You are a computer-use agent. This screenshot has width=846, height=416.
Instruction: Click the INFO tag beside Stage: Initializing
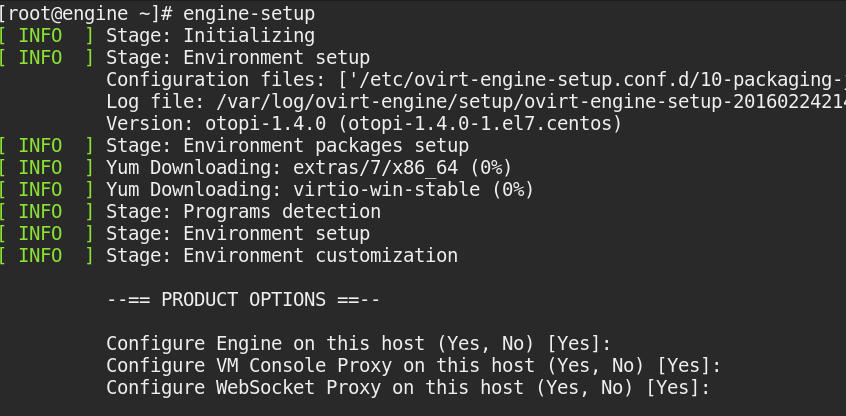[x=40, y=36]
